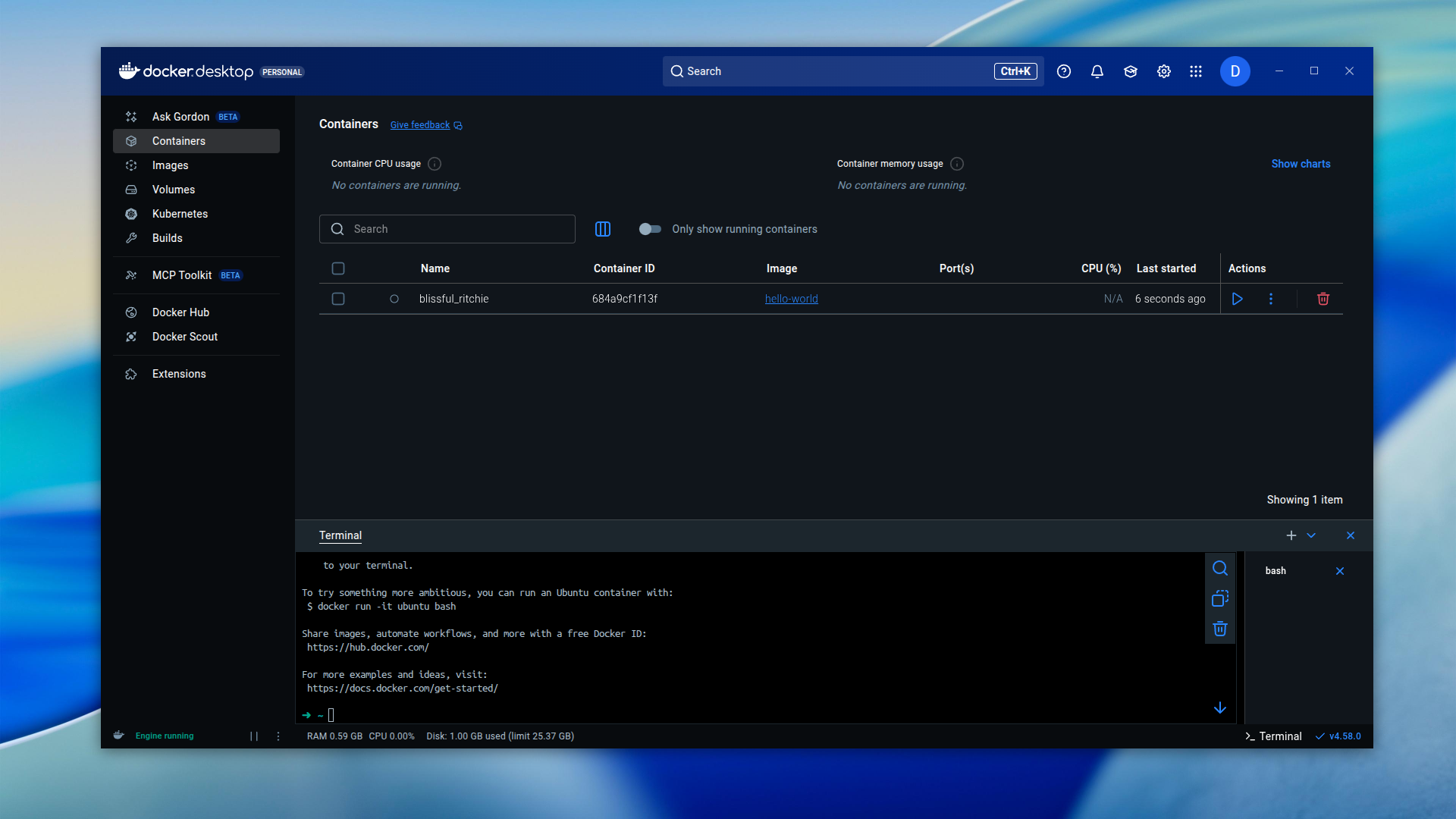
Task: Open the column customization options
Action: click(x=603, y=229)
